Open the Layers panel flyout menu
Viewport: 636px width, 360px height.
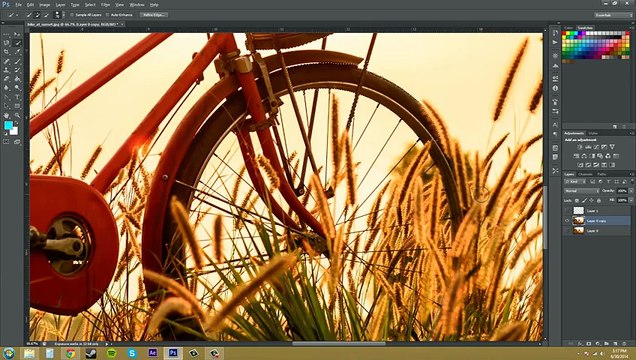click(x=632, y=174)
